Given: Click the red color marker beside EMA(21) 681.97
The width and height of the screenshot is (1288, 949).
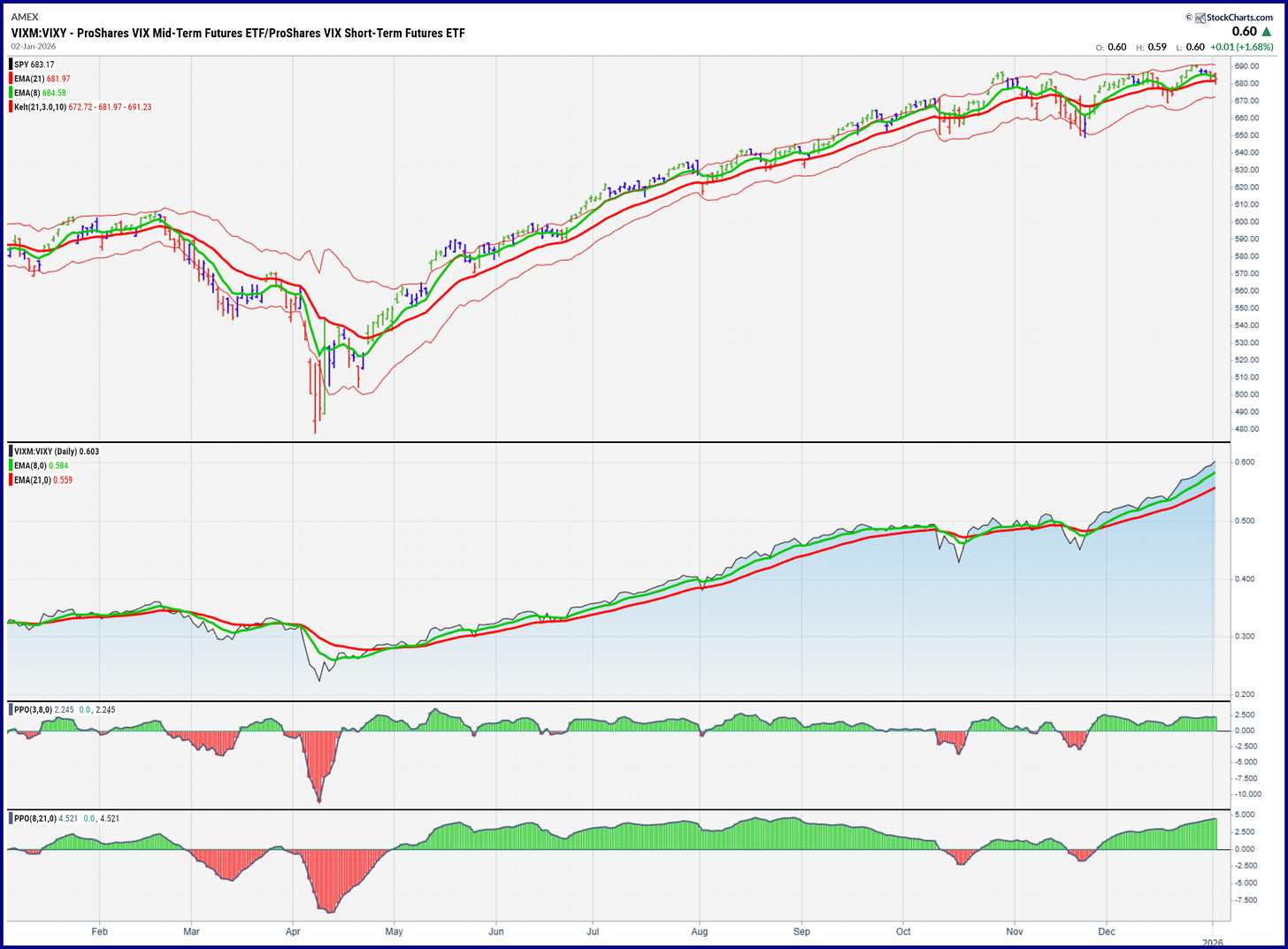Looking at the screenshot, I should [11, 79].
